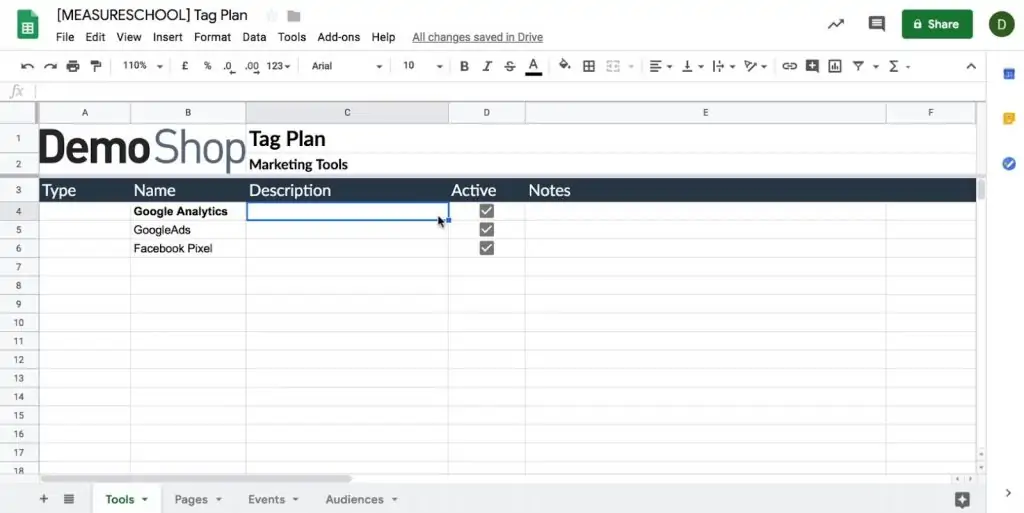
Task: Click the formula bar input
Action: (x=509, y=92)
